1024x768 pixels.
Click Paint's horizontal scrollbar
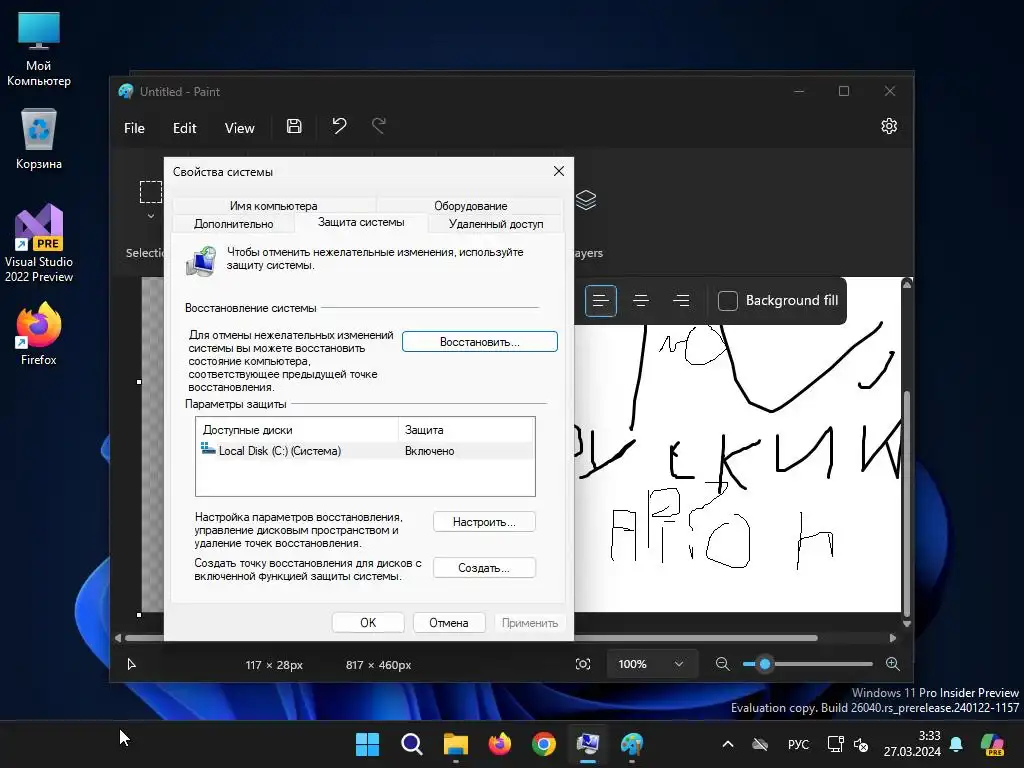coord(471,638)
